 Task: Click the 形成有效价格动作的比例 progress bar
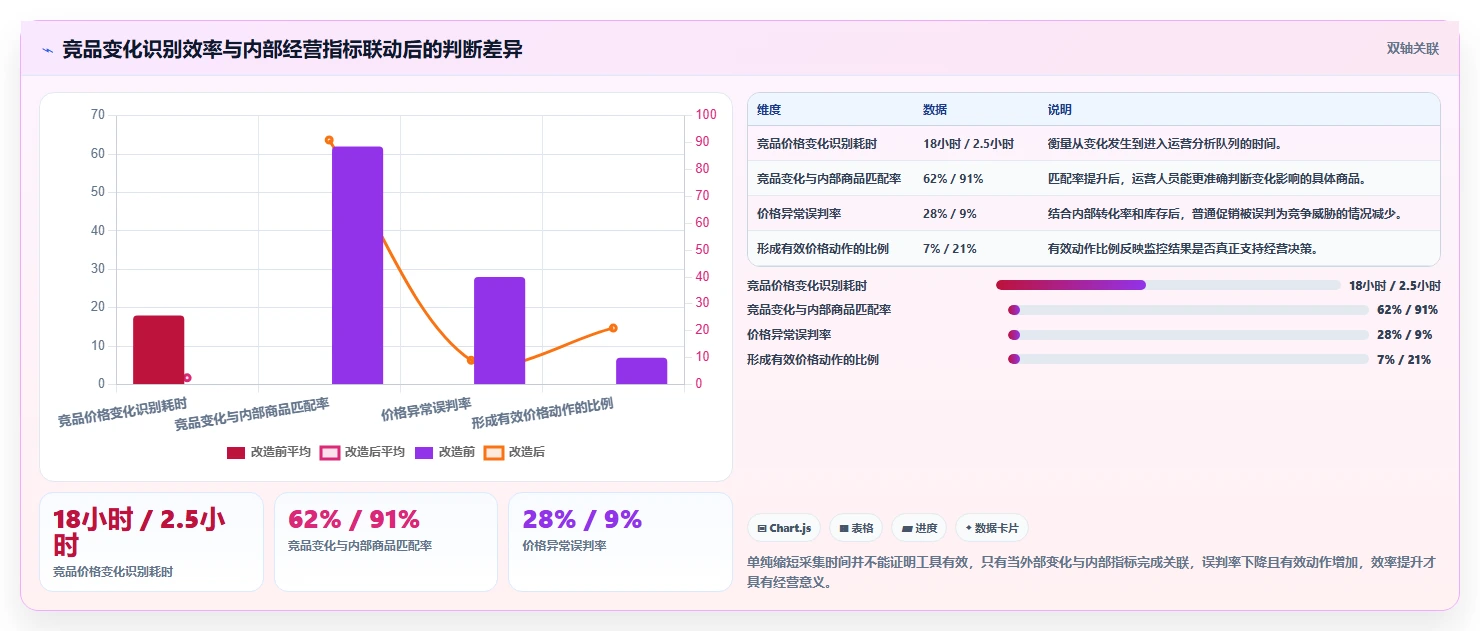(1188, 359)
